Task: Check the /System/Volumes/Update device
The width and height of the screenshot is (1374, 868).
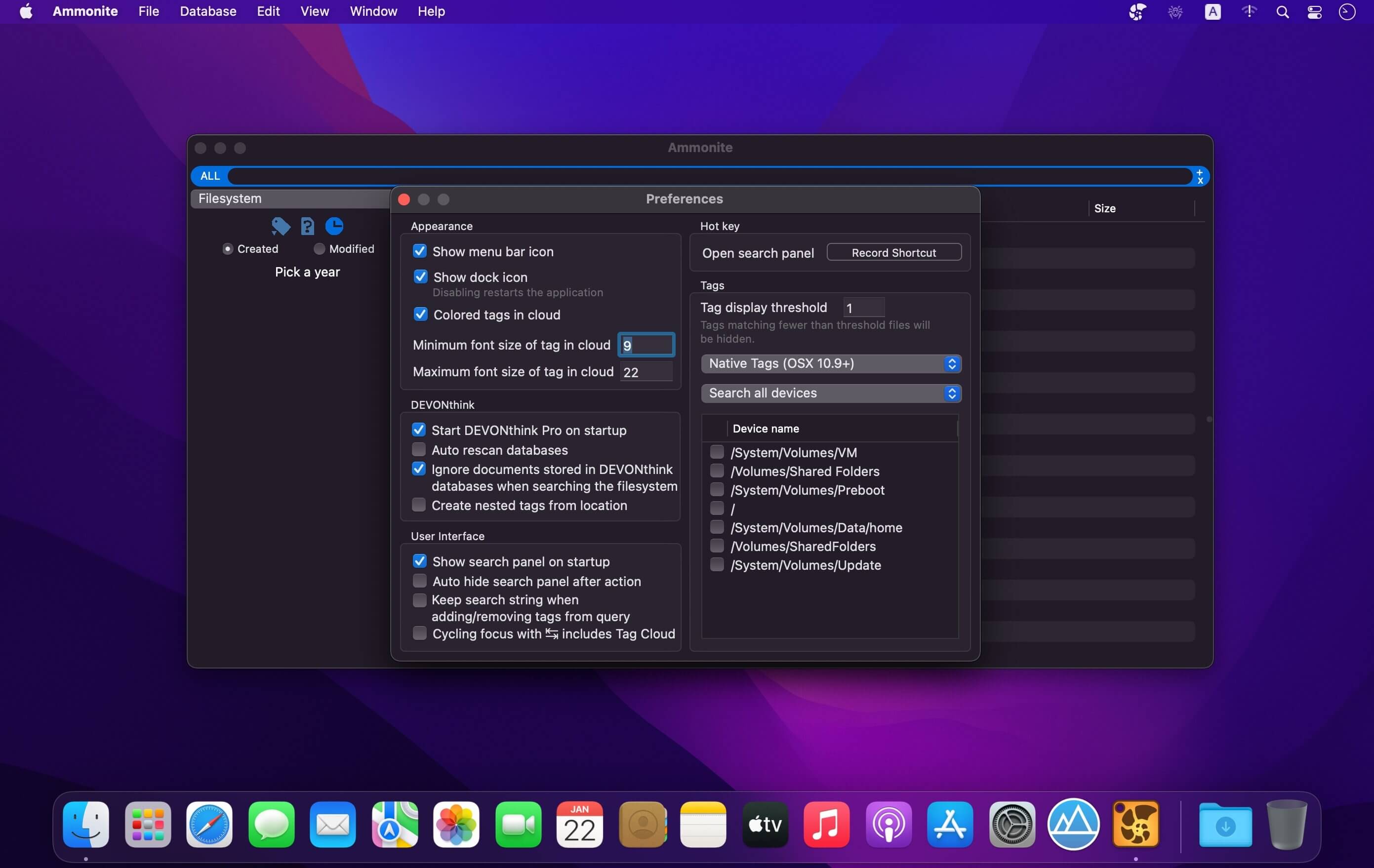Action: pos(717,565)
